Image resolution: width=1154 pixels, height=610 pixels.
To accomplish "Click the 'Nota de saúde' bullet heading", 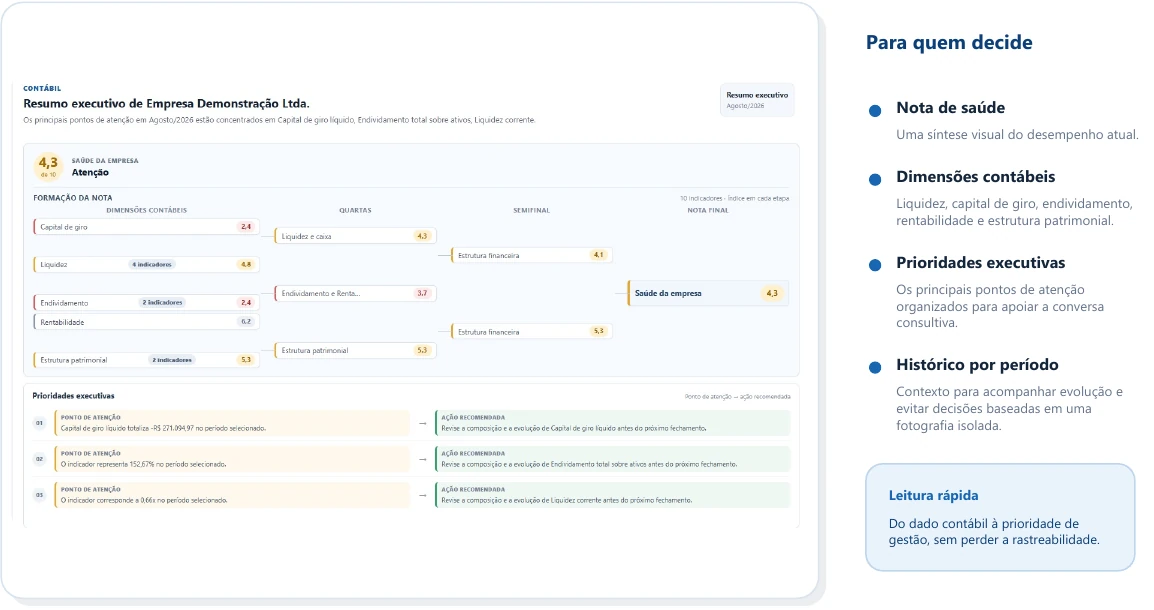I will (x=950, y=108).
